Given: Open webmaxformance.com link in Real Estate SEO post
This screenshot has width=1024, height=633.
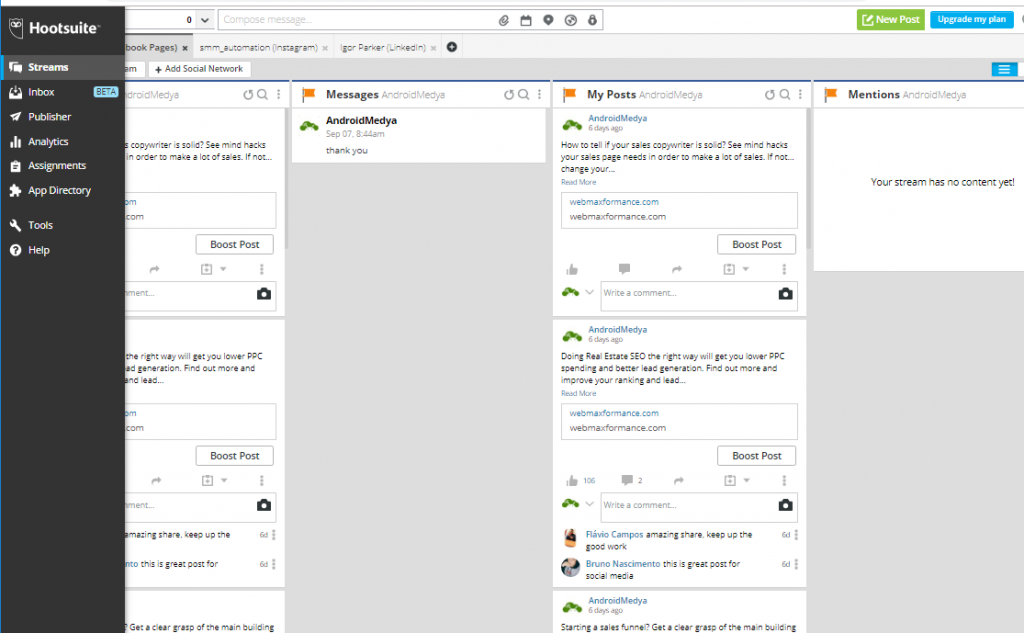Looking at the screenshot, I should coord(614,413).
